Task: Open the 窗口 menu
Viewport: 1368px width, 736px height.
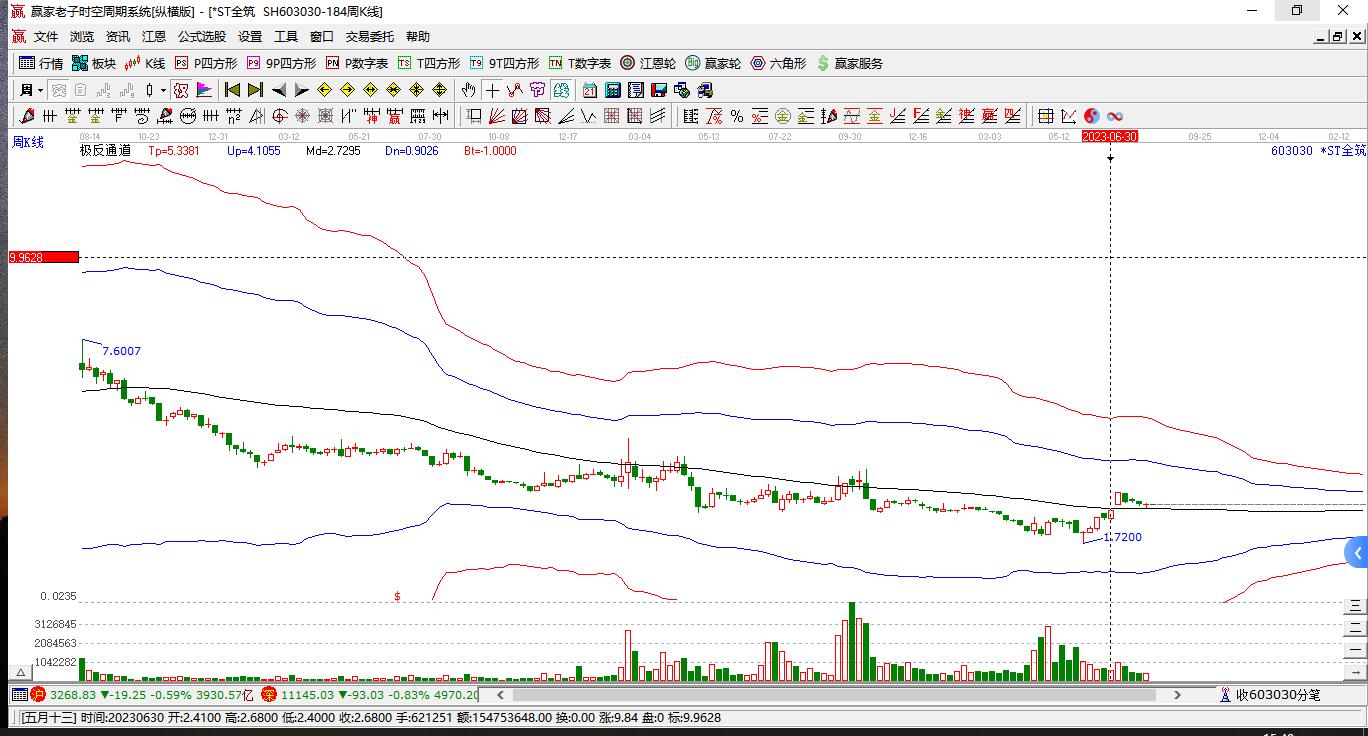Action: pyautogui.click(x=322, y=37)
